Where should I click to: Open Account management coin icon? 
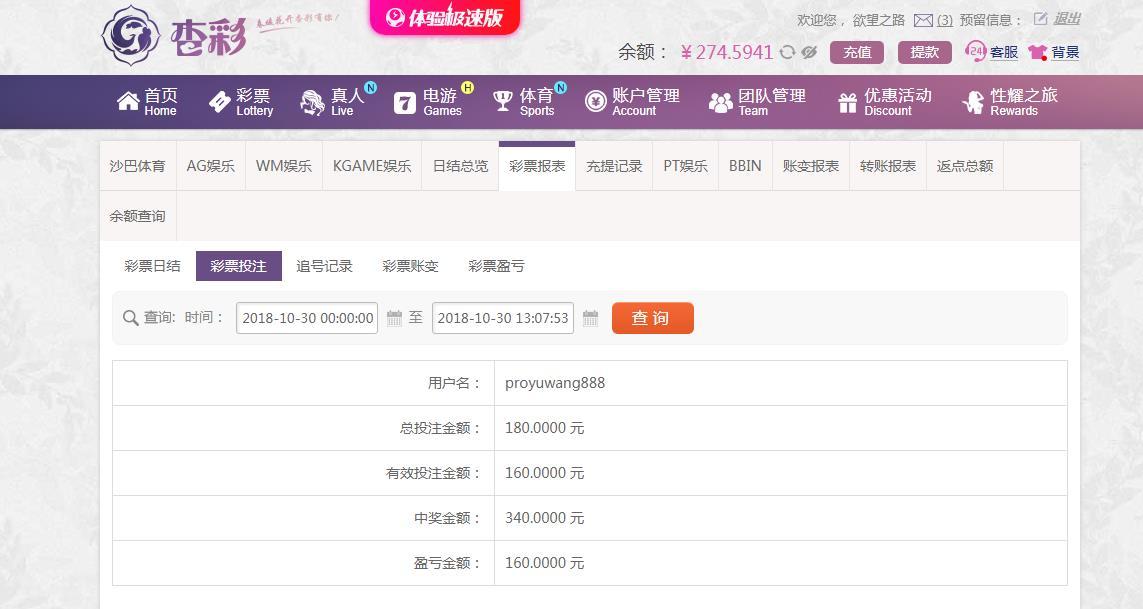pos(596,101)
